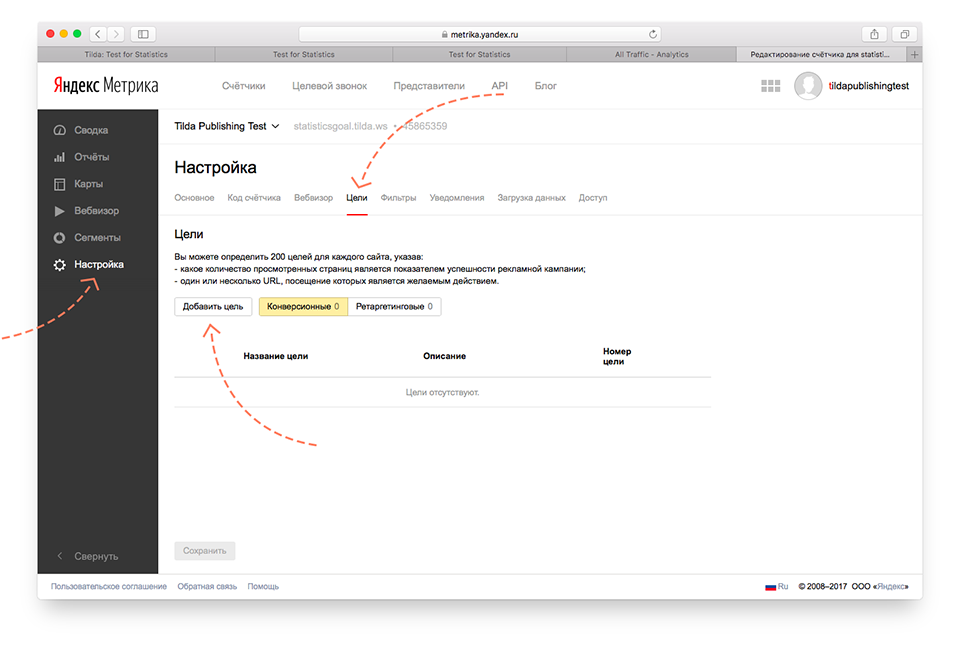
Task: Switch to the Редактирование счётчика browser tab
Action: (820, 54)
